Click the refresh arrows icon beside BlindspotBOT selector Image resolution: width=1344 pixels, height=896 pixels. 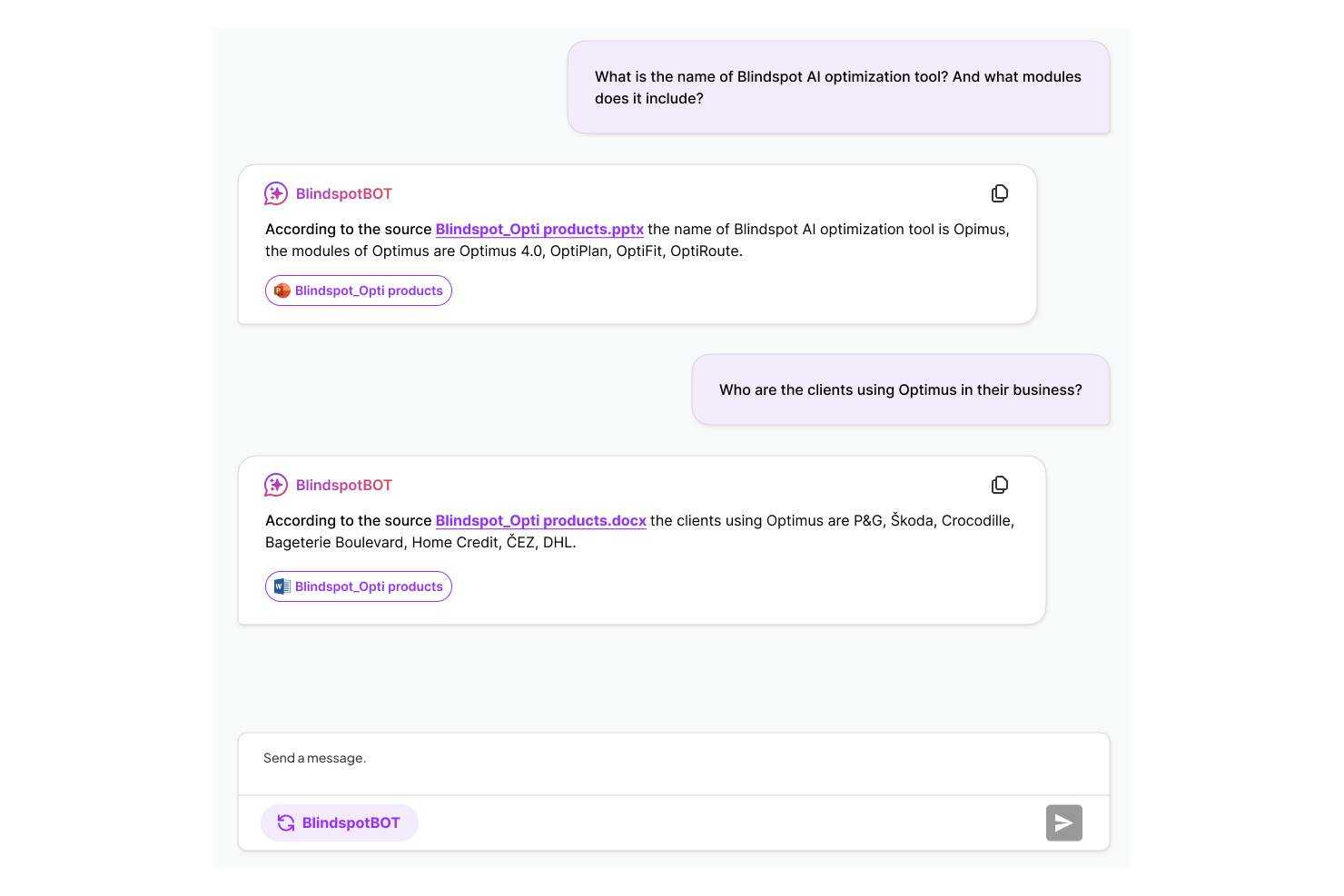286,823
